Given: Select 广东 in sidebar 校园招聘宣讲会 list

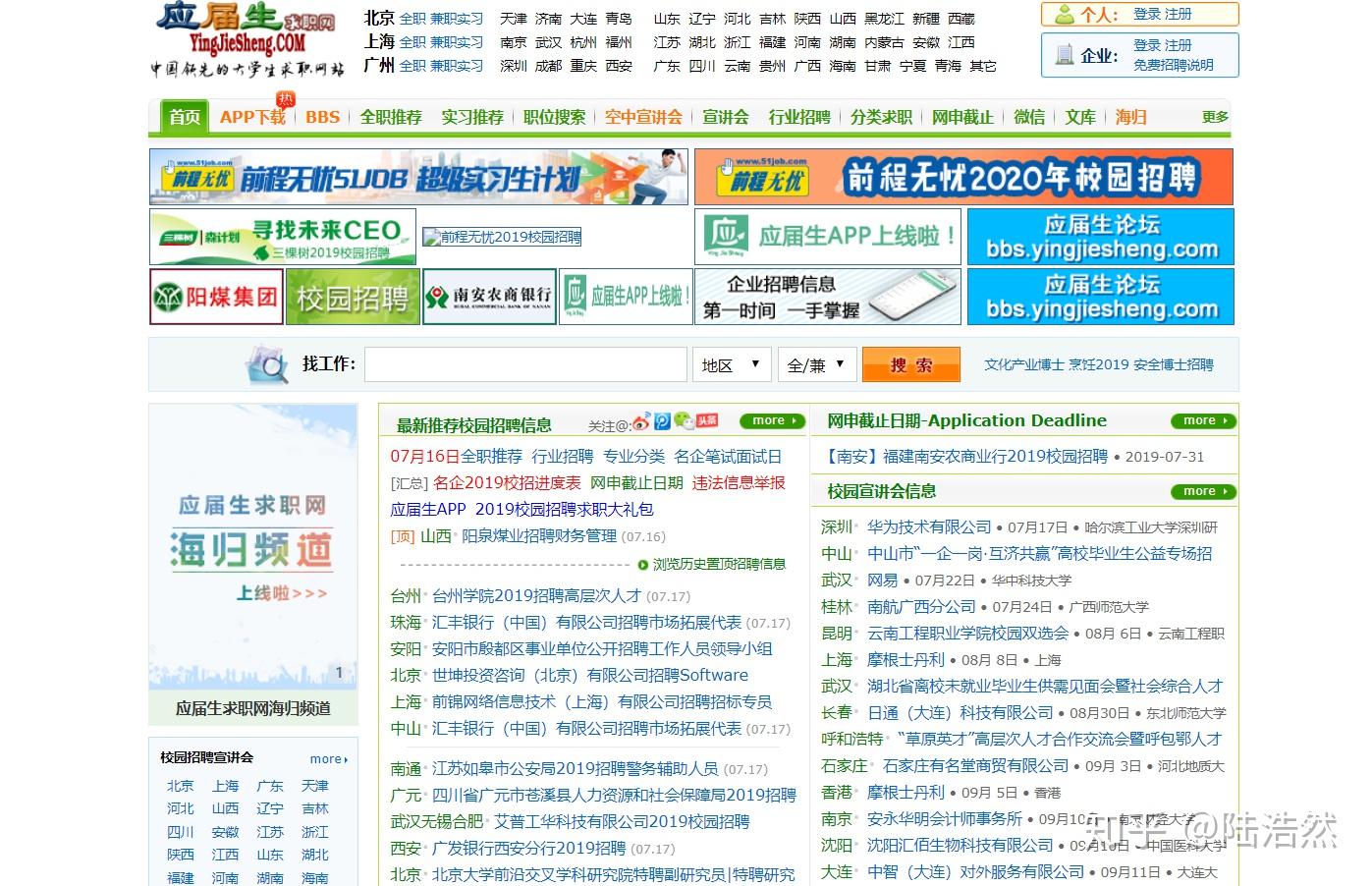Looking at the screenshot, I should pyautogui.click(x=270, y=786).
